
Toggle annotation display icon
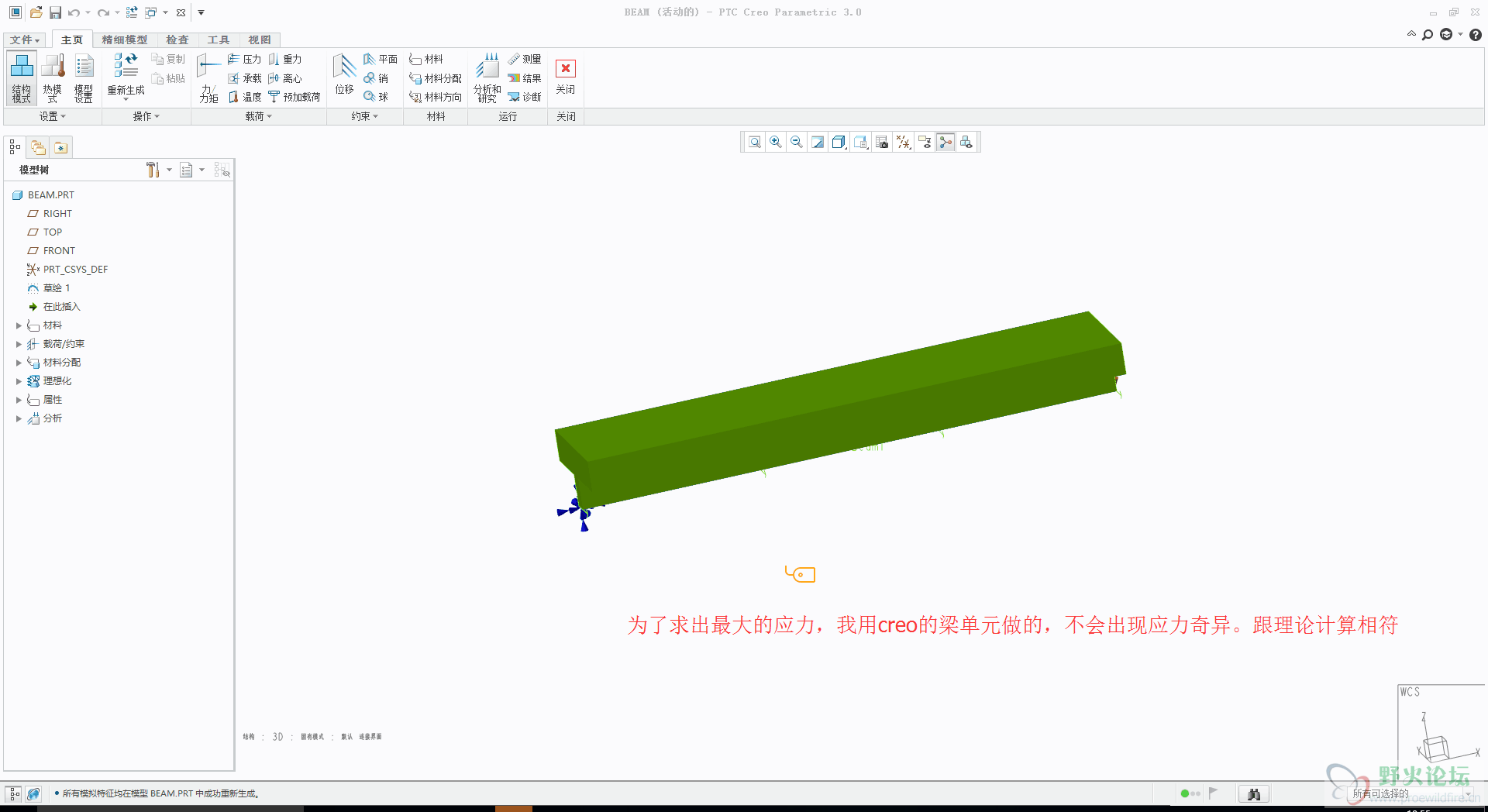[924, 142]
